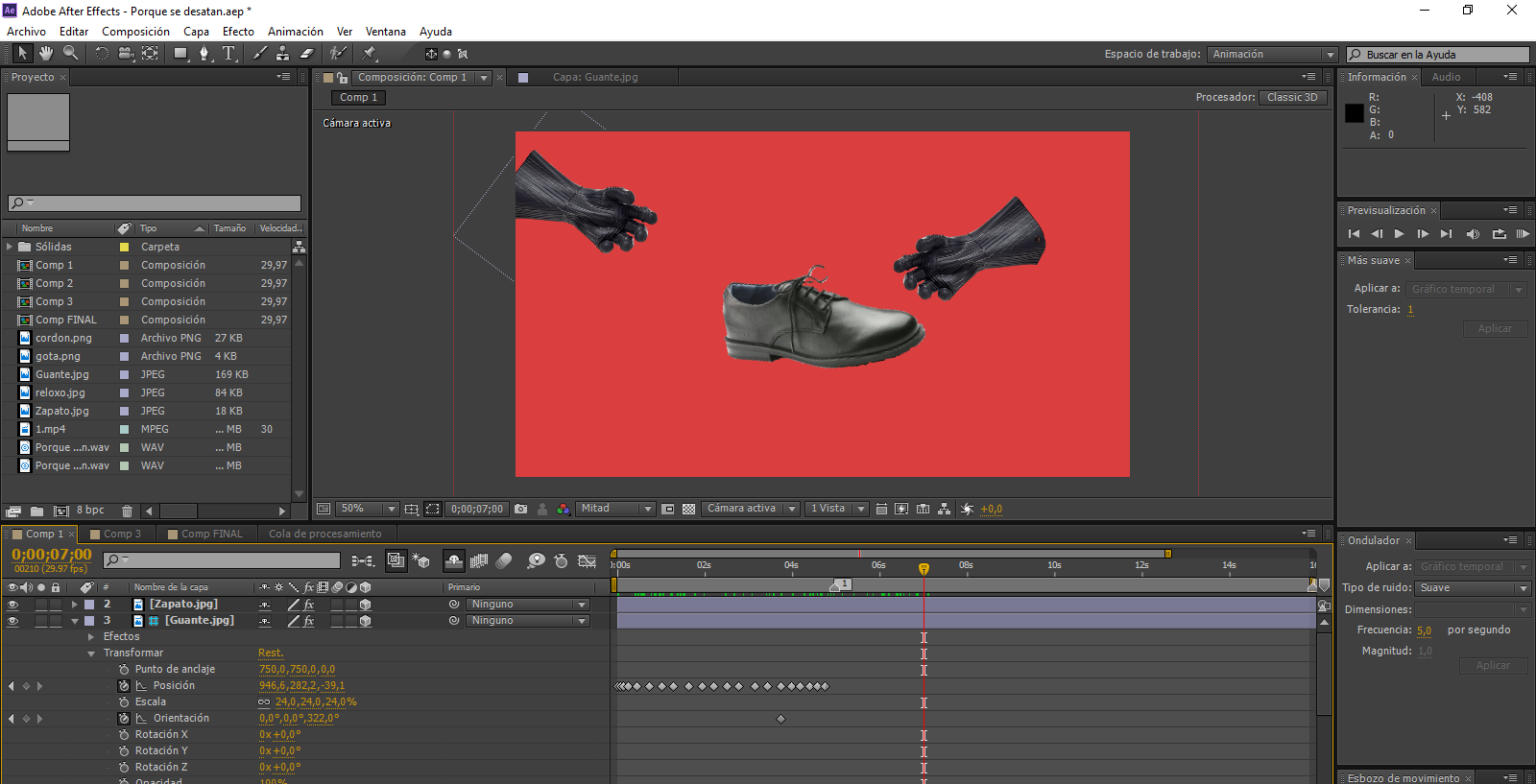Viewport: 1536px width, 784px height.
Task: Toggle stopwatch for Posición property
Action: point(124,686)
